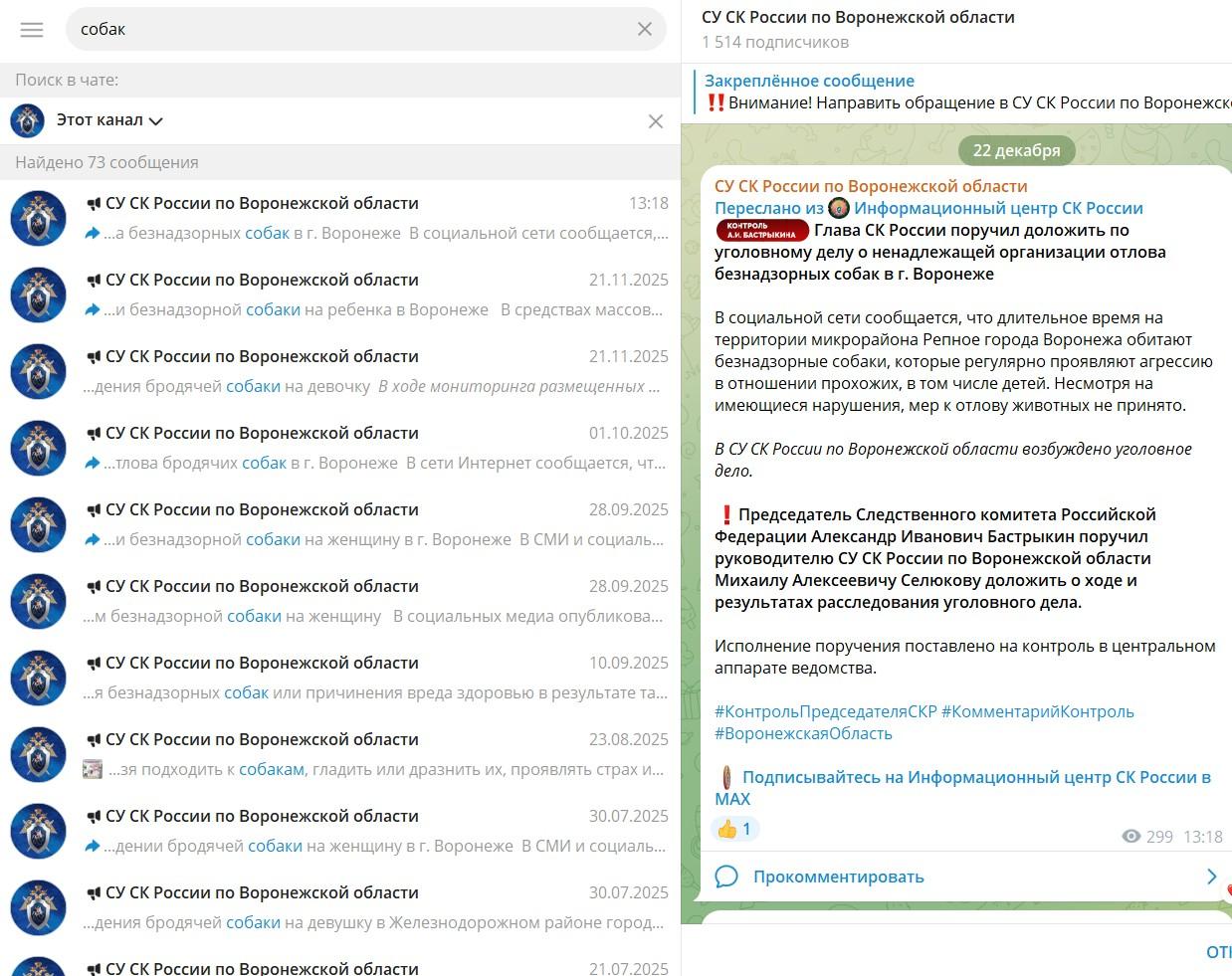Click the MAX emoji icon before Подписывайтесь
The height and width of the screenshot is (976, 1232).
point(726,777)
